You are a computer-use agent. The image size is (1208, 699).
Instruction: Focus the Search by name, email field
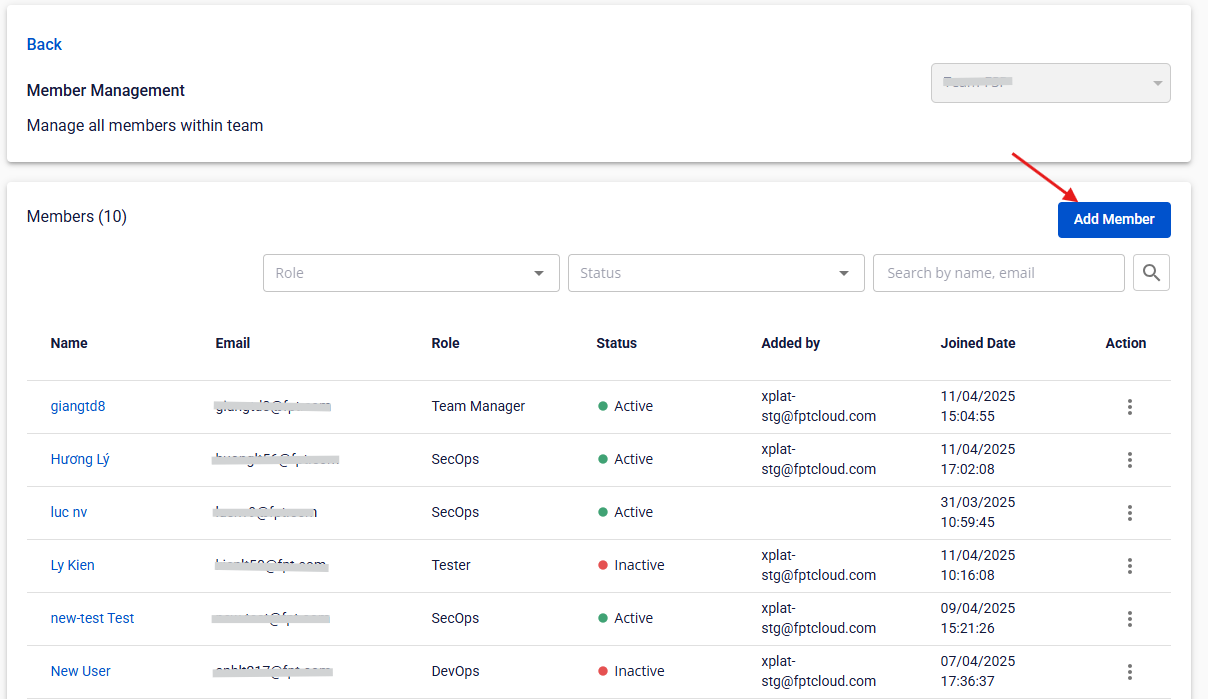pyautogui.click(x=999, y=273)
